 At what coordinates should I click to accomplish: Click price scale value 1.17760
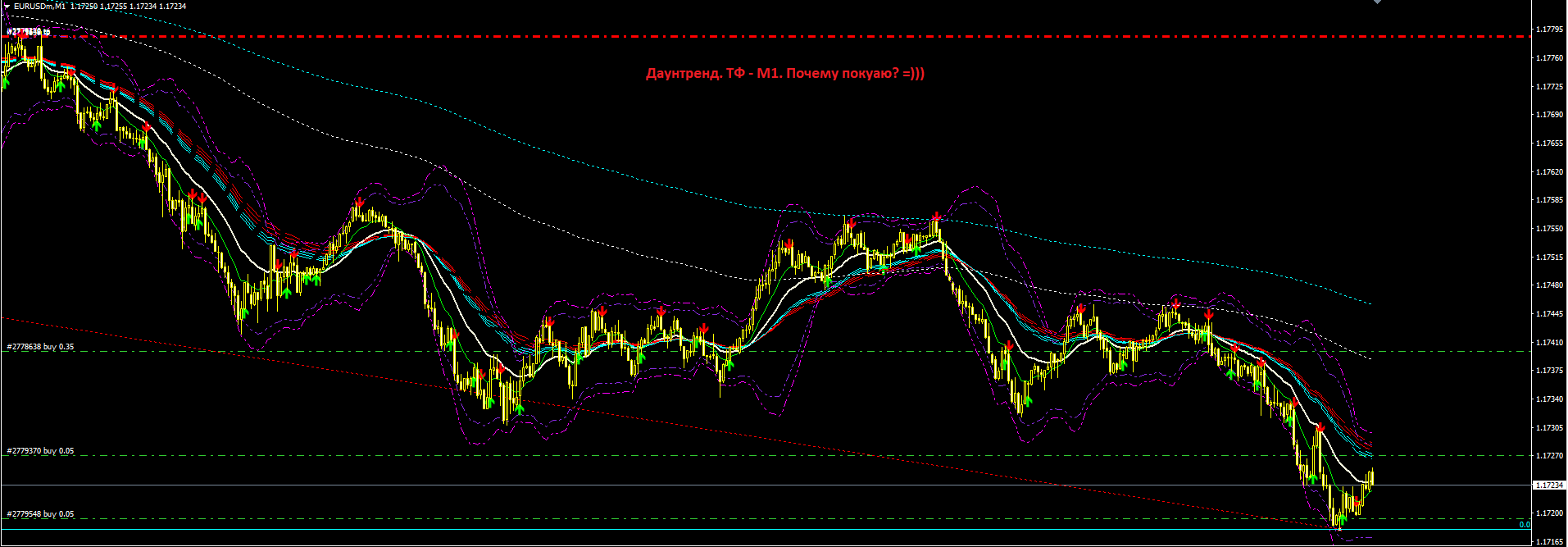(1548, 58)
